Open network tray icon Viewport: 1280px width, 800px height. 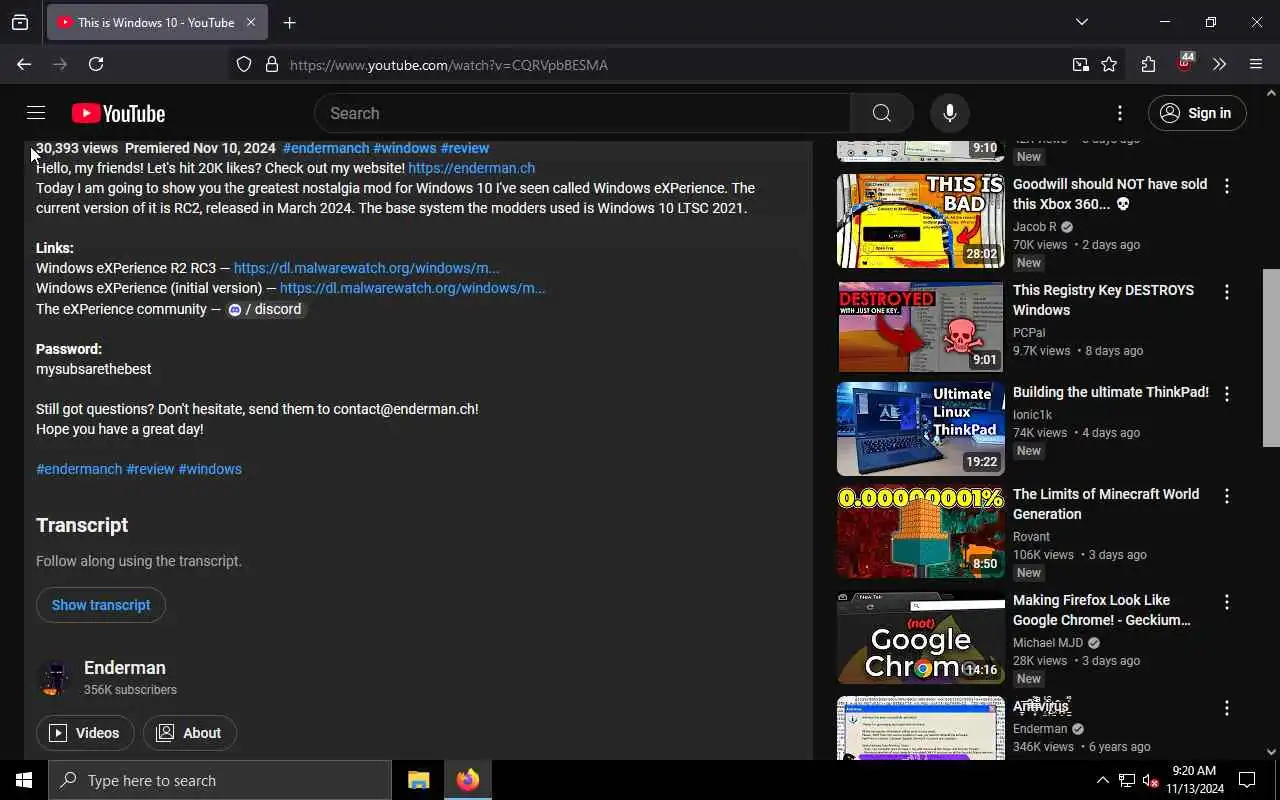pos(1127,780)
